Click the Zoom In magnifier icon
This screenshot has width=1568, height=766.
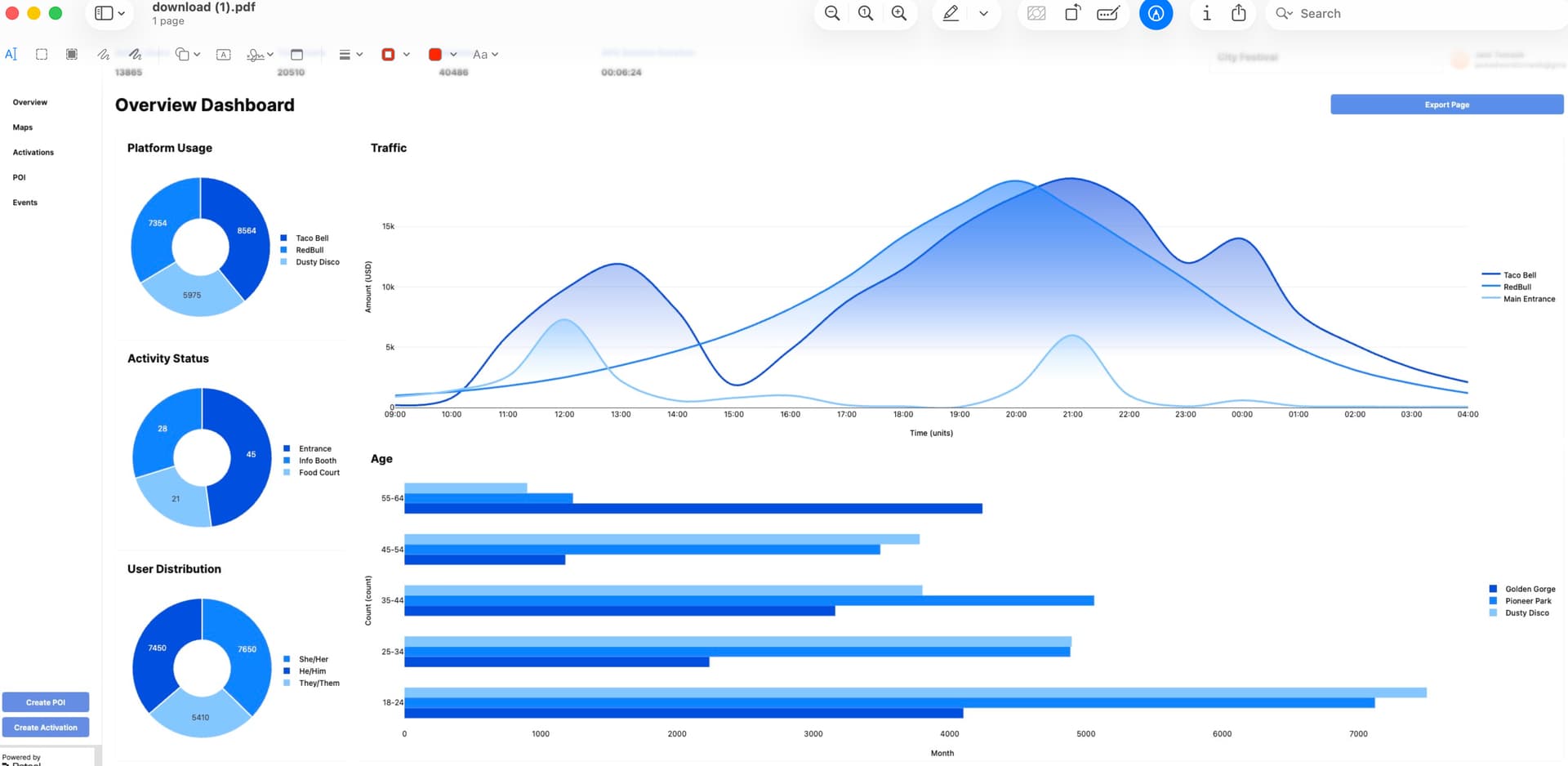tap(898, 14)
